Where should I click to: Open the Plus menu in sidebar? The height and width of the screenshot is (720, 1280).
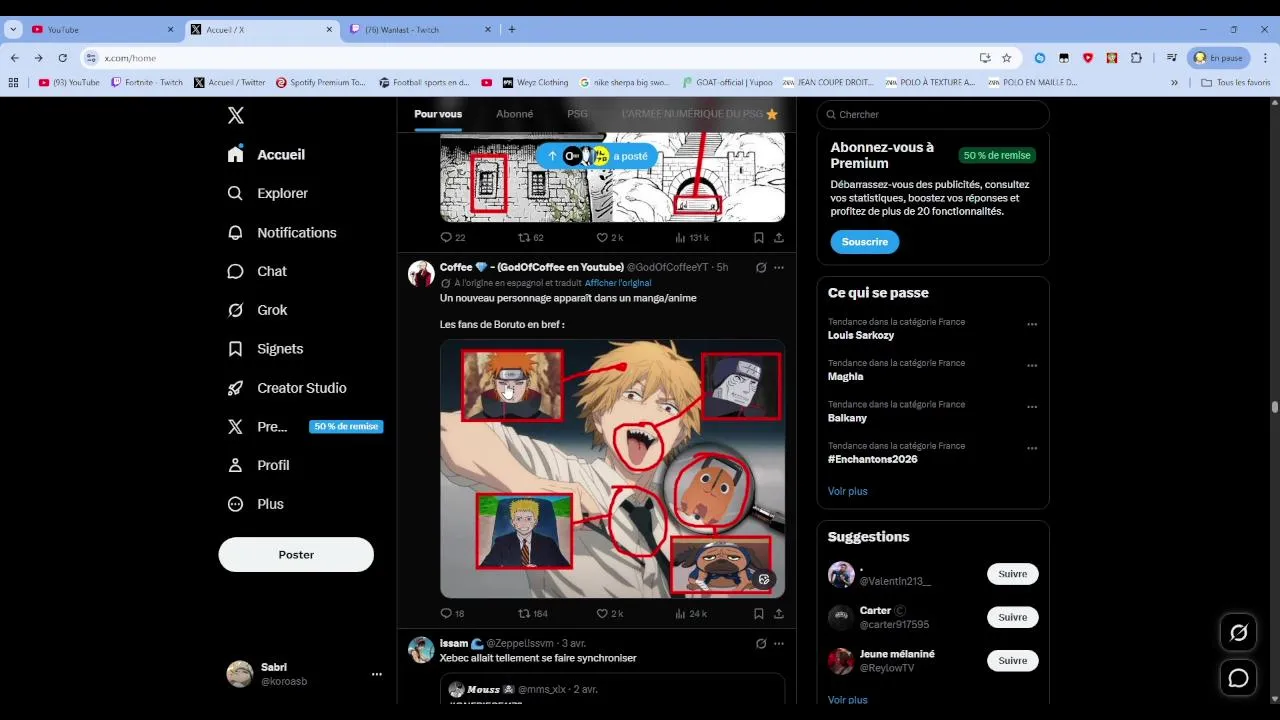(256, 504)
